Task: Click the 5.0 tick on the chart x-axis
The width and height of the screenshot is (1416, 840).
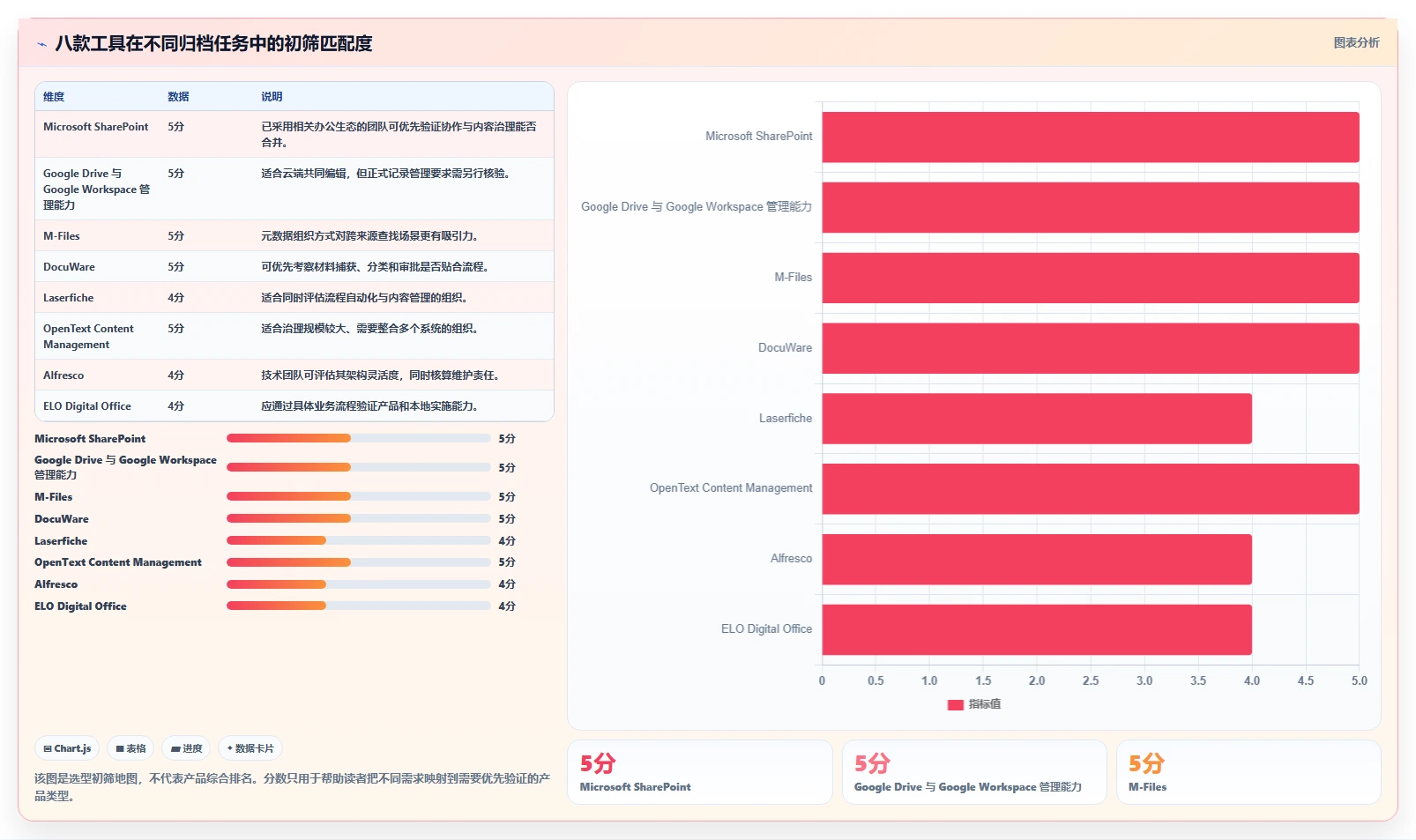Action: [x=1360, y=681]
